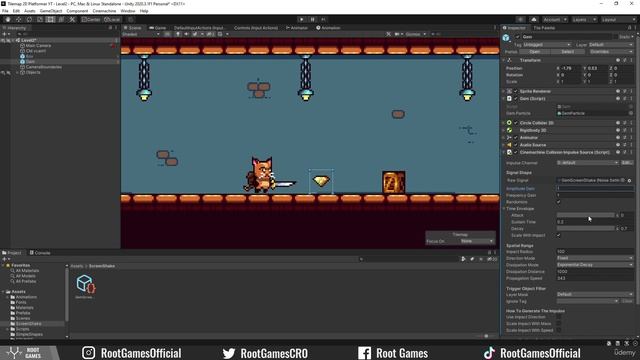This screenshot has height=360, width=640.
Task: Open the Layer Default dropdown
Action: (611, 44)
